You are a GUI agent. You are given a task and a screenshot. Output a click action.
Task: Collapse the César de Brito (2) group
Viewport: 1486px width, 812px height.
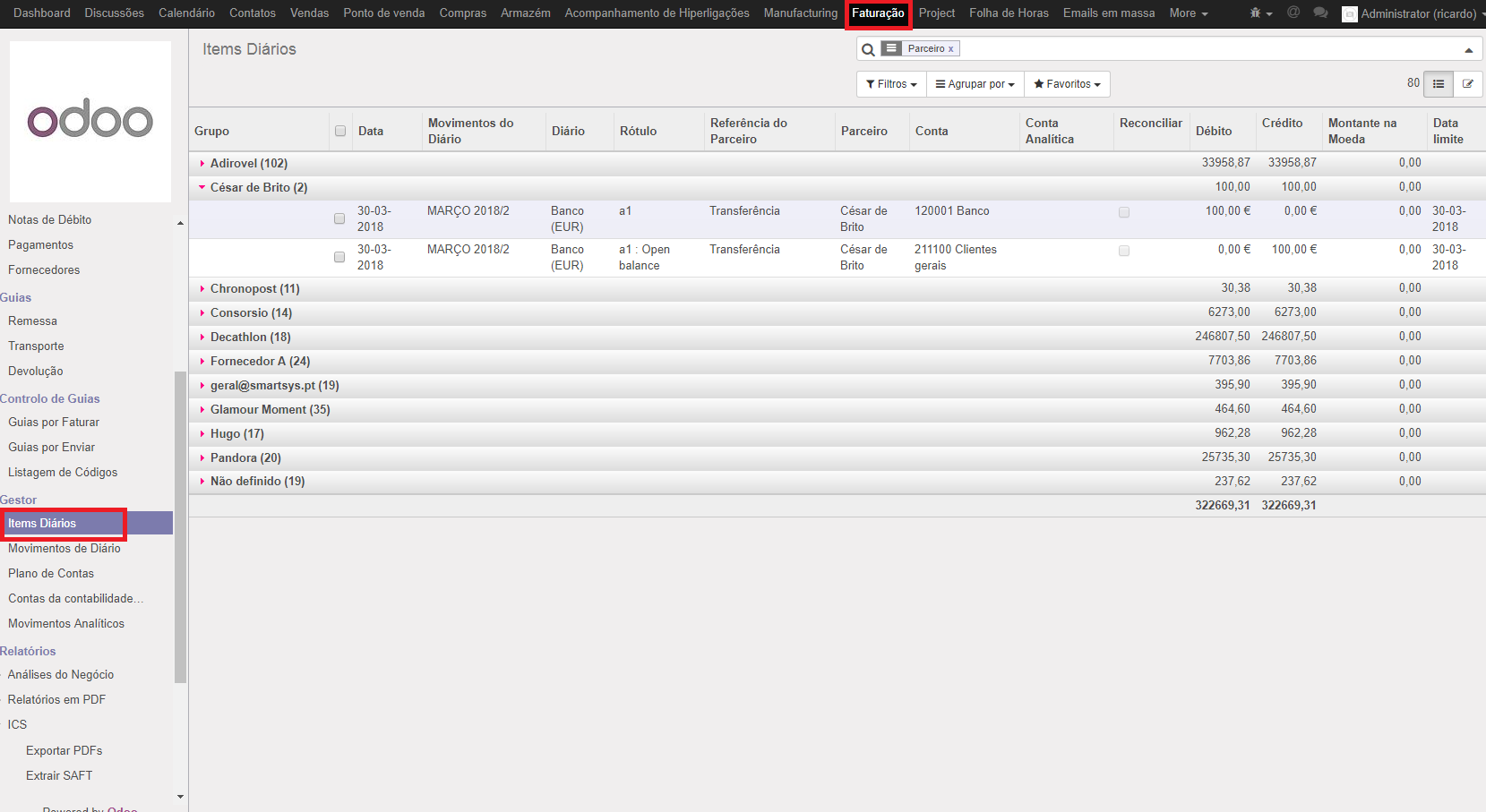click(x=258, y=187)
